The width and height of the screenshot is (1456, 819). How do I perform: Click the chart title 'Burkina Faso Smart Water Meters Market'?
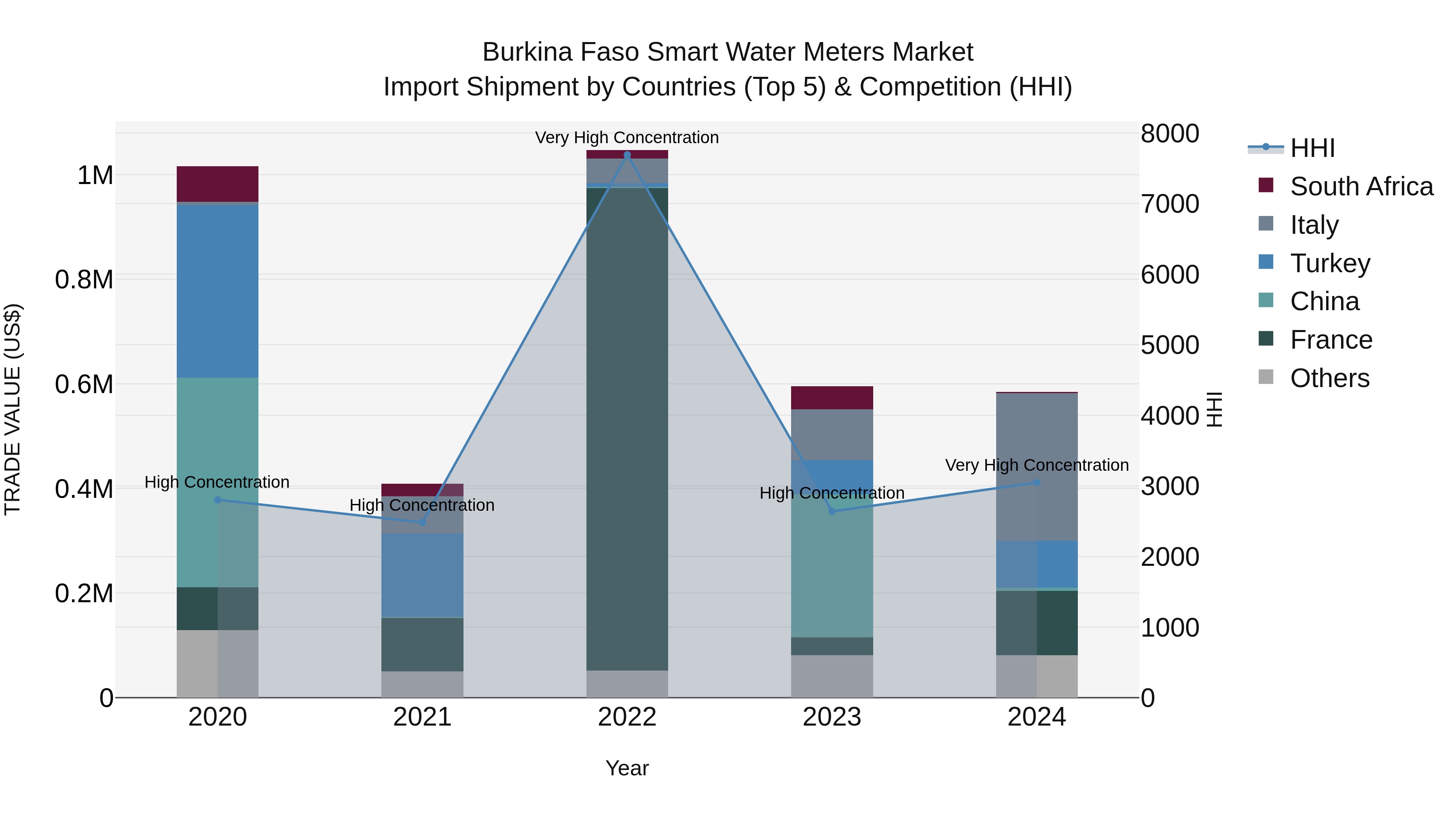[728, 52]
